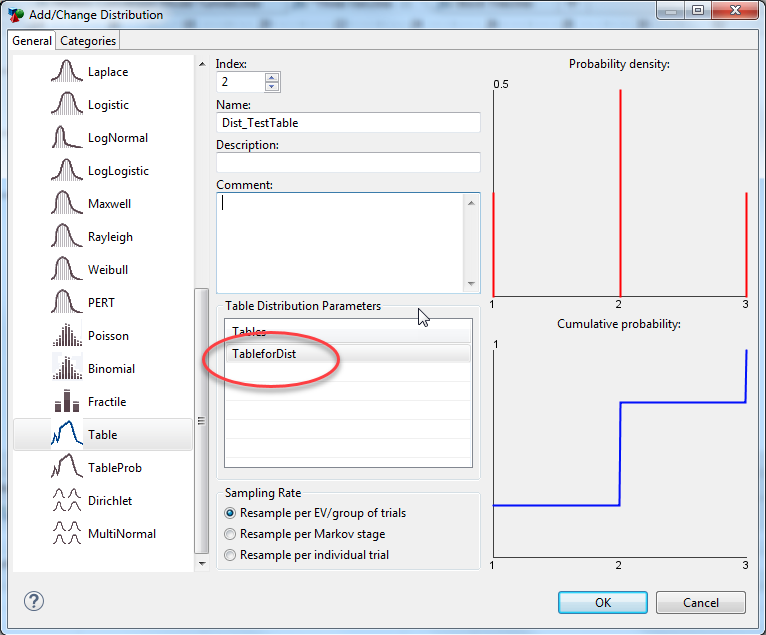
Task: Select Resample per Markov stage option
Action: (x=231, y=534)
